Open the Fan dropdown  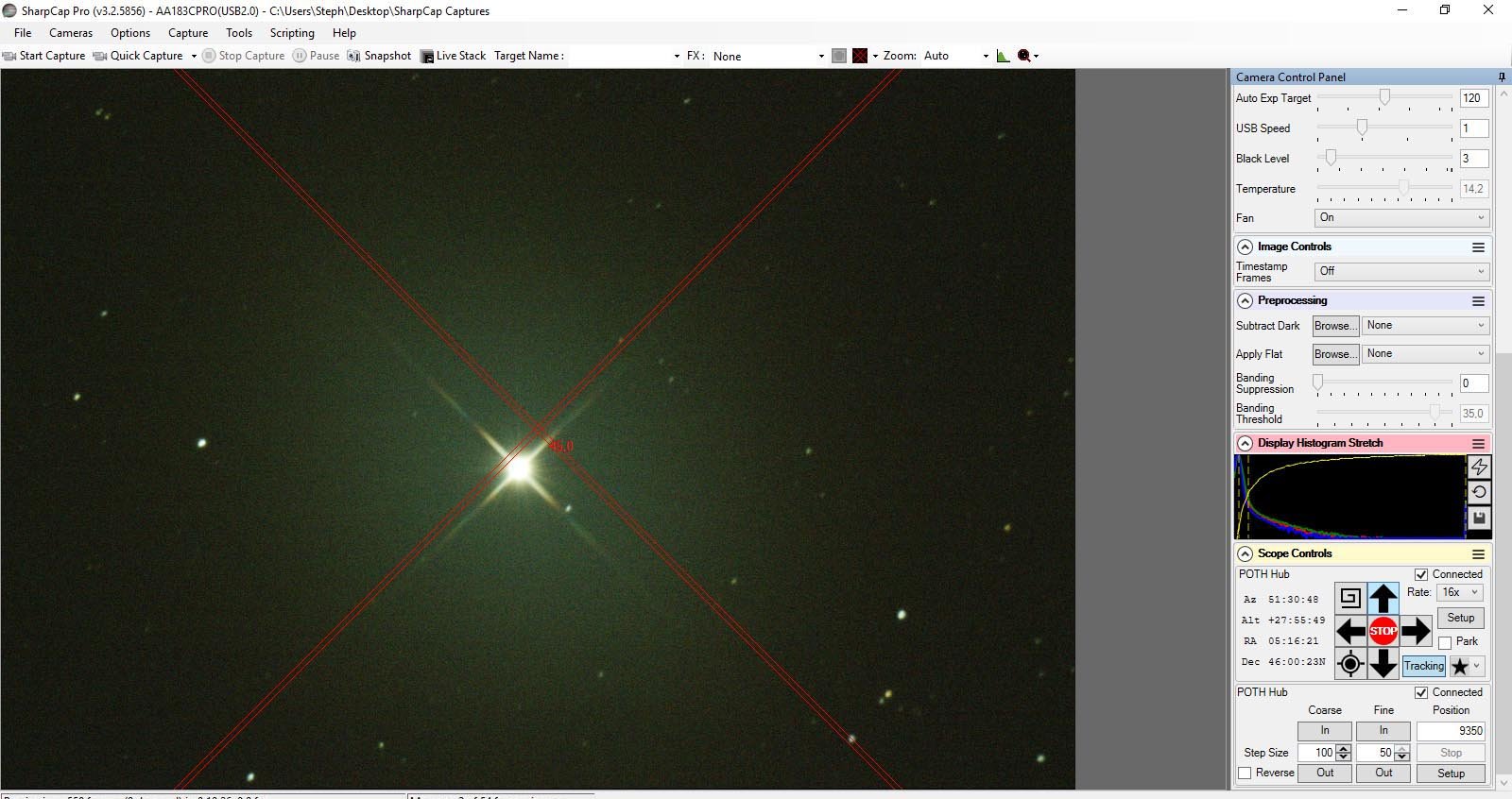(1402, 217)
